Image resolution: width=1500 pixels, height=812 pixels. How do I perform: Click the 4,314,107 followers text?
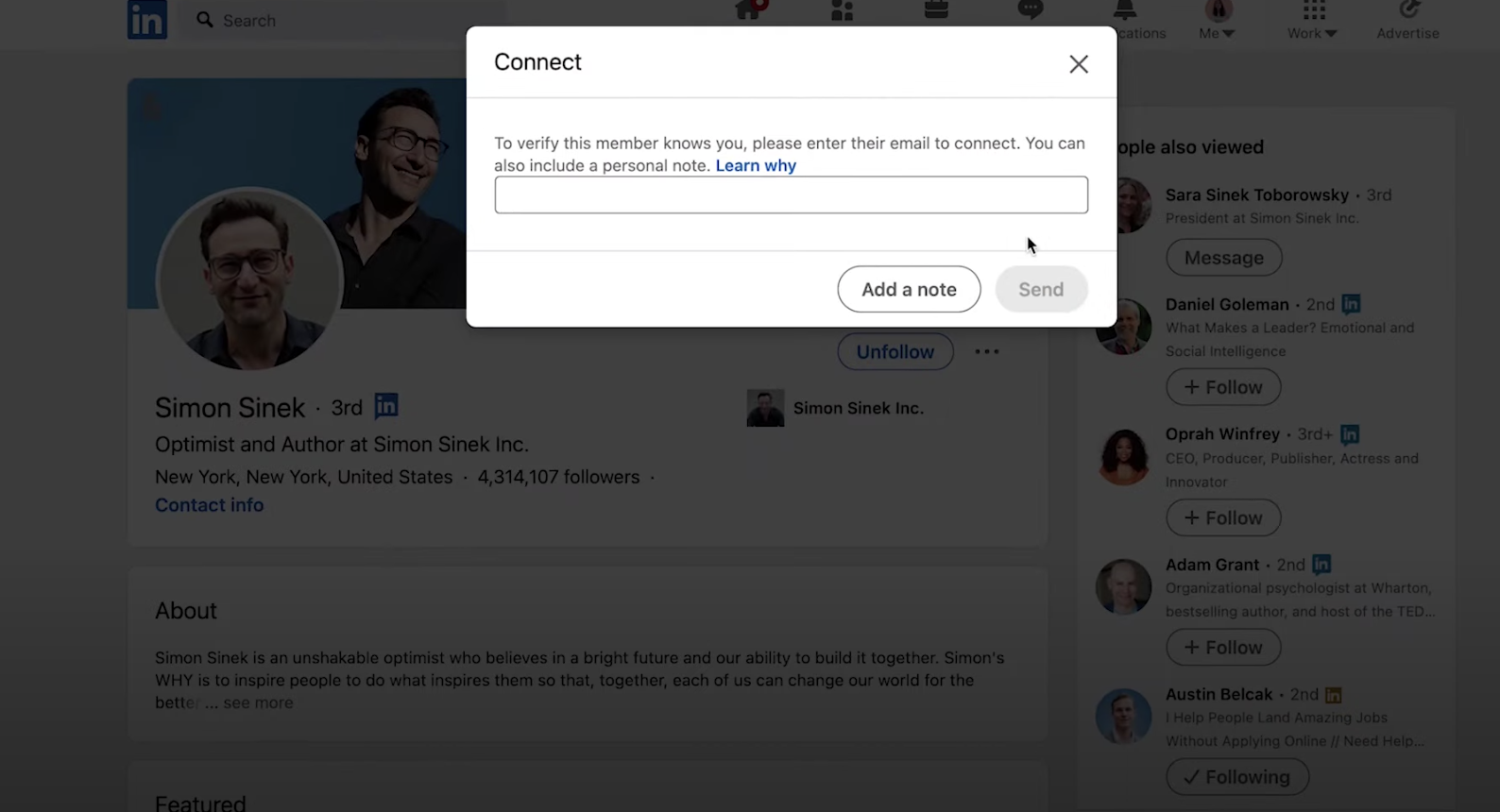[558, 477]
